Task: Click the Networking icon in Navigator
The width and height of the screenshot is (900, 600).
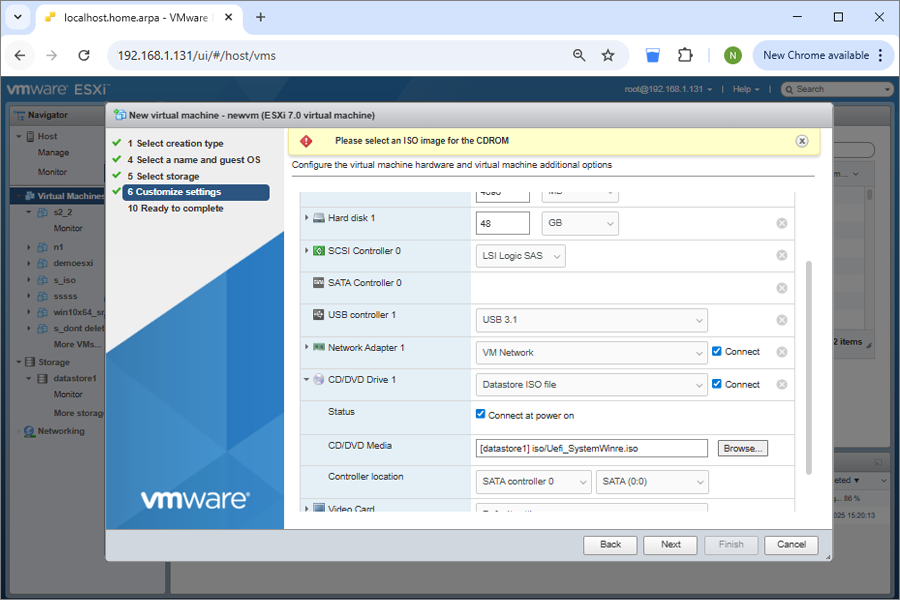Action: [29, 431]
